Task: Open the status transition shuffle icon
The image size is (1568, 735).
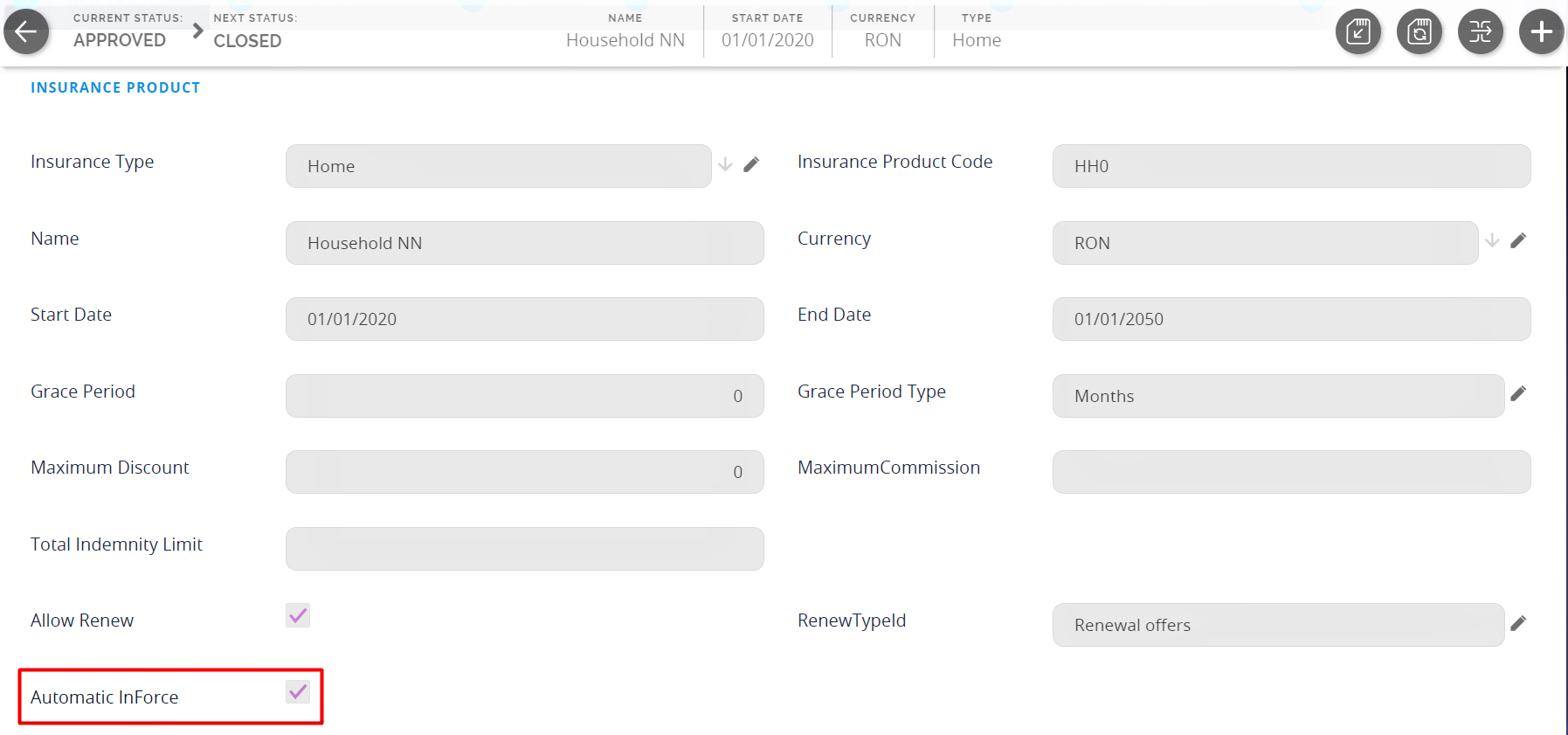Action: pyautogui.click(x=1480, y=32)
